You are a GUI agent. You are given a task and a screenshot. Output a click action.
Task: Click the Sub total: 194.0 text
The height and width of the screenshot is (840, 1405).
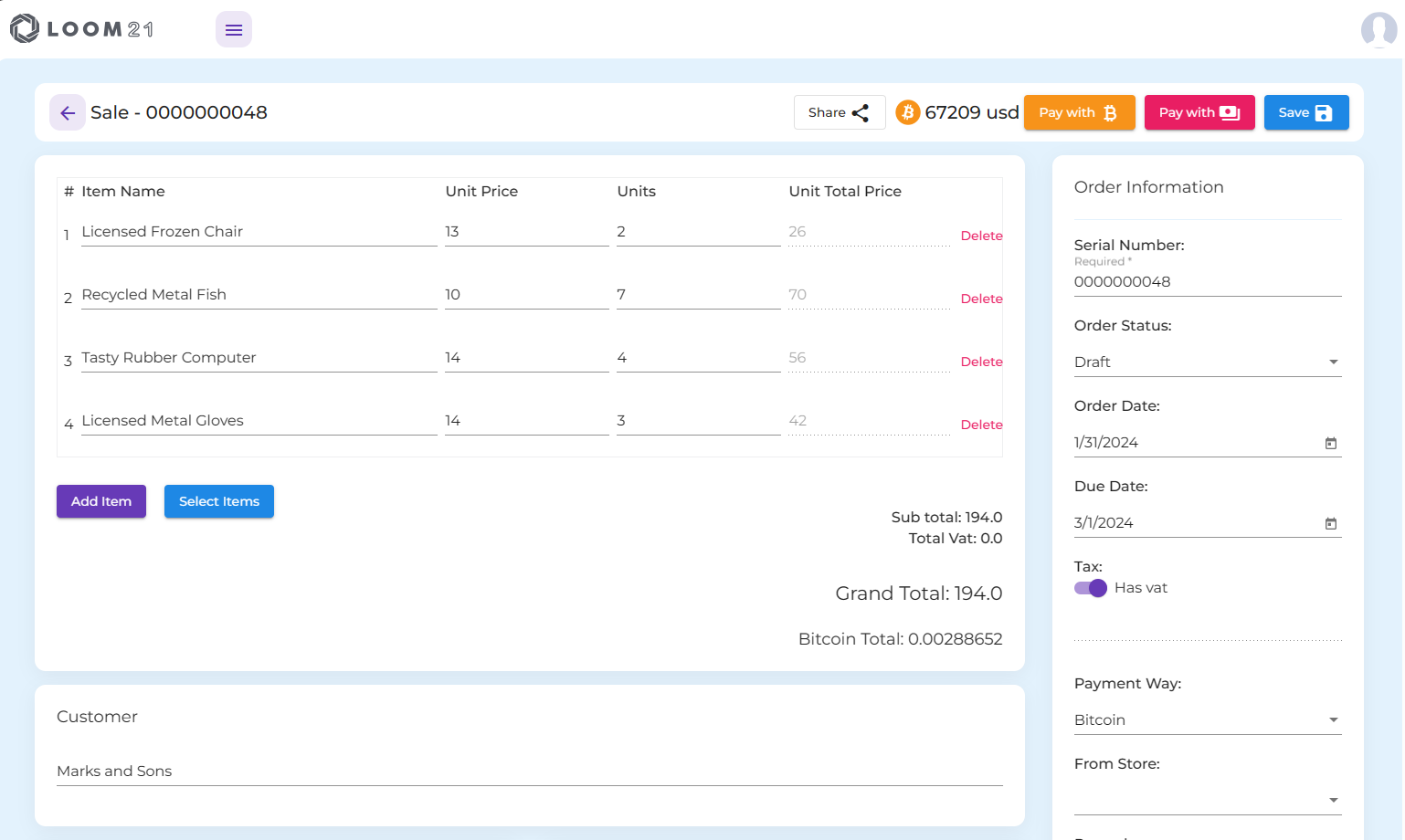947,518
